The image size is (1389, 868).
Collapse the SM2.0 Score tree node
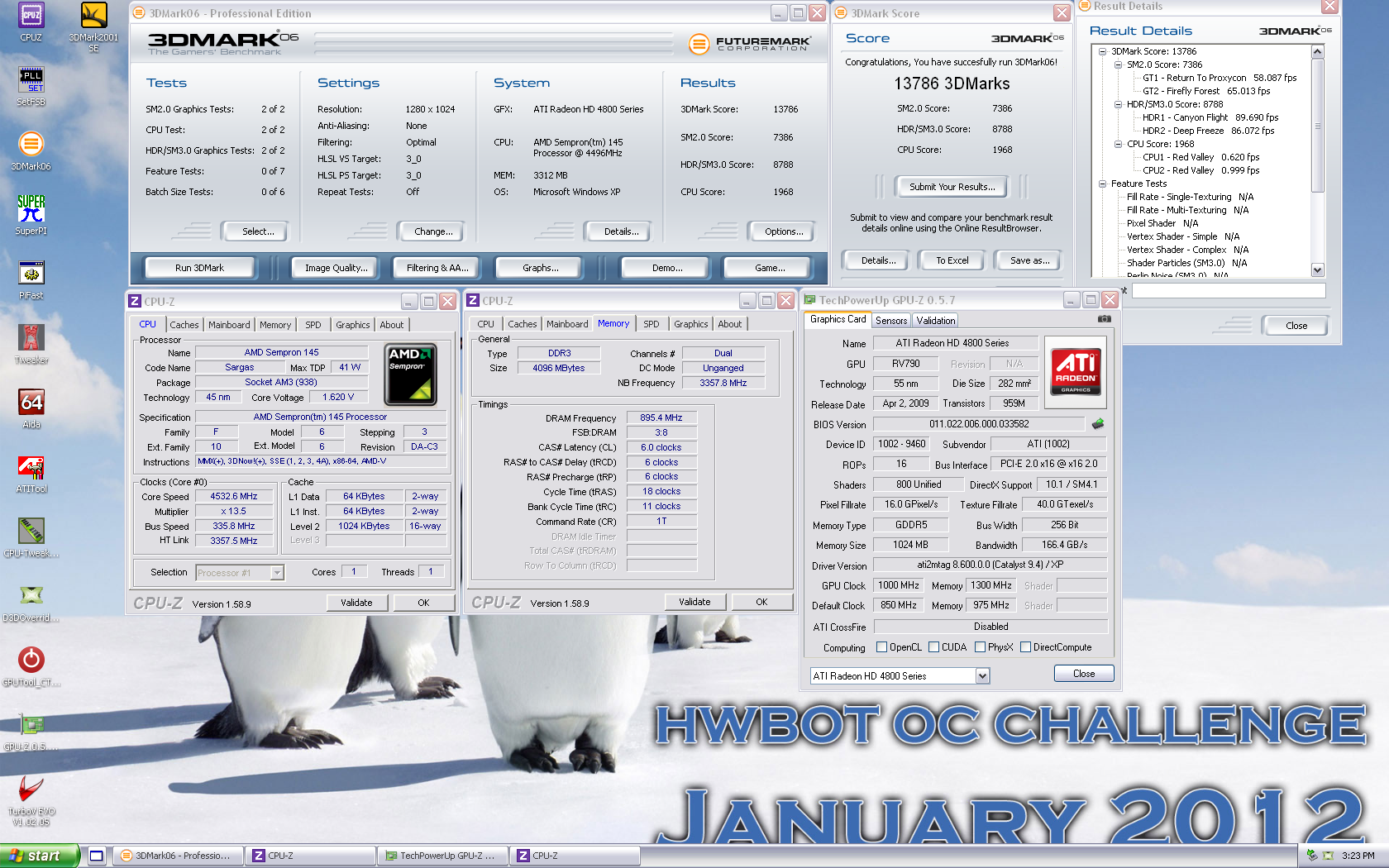1118,64
